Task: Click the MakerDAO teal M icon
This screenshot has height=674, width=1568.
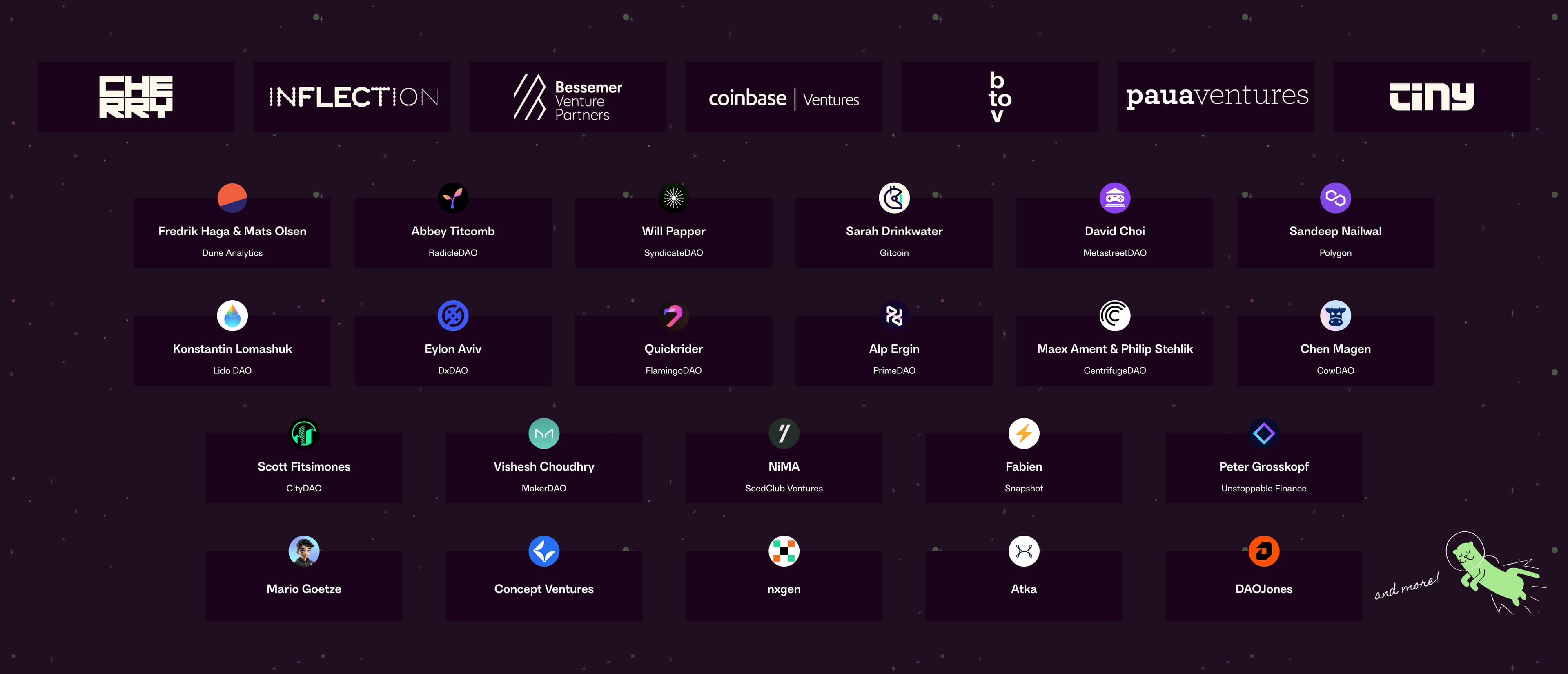Action: point(544,433)
